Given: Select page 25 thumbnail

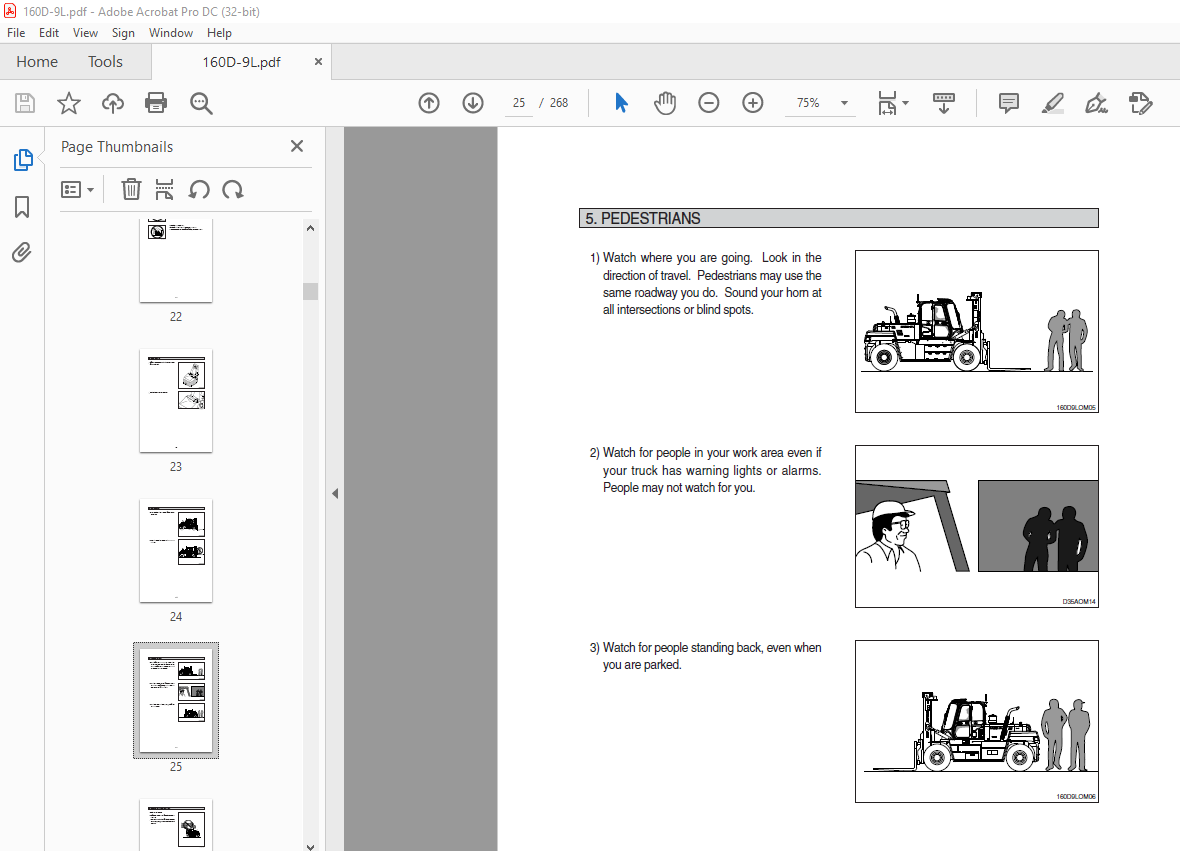Looking at the screenshot, I should coord(176,701).
